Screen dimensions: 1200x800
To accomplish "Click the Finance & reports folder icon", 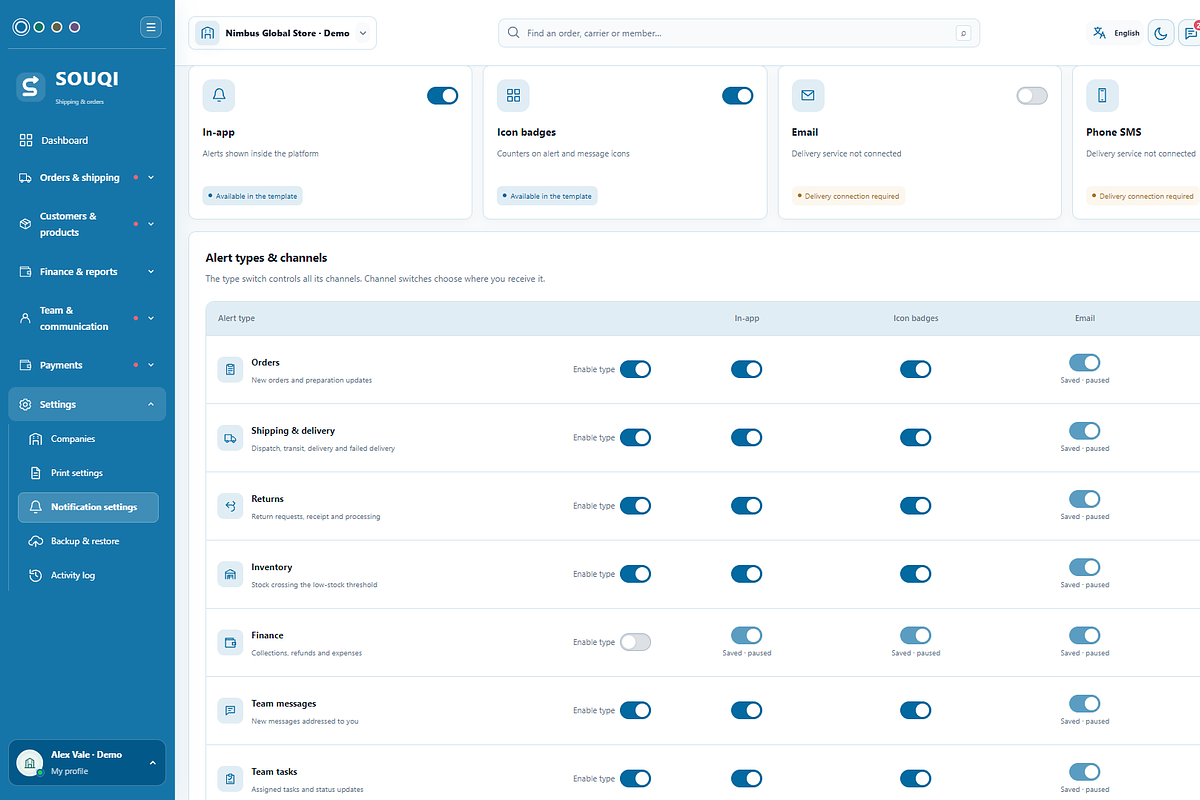I will click(26, 272).
